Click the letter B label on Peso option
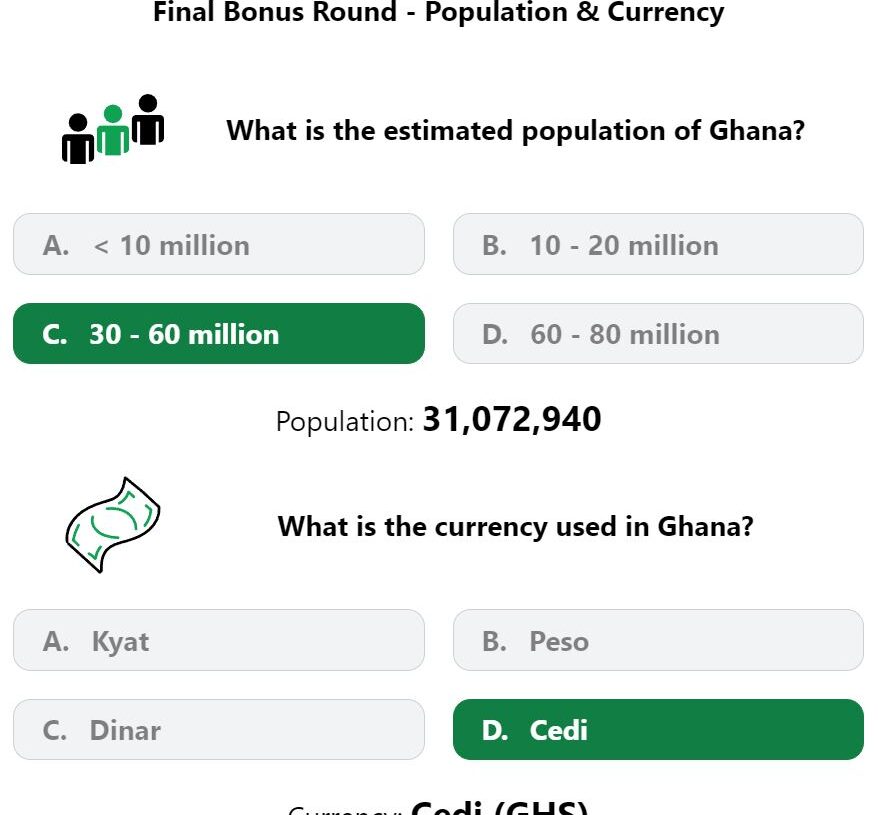 click(x=494, y=641)
